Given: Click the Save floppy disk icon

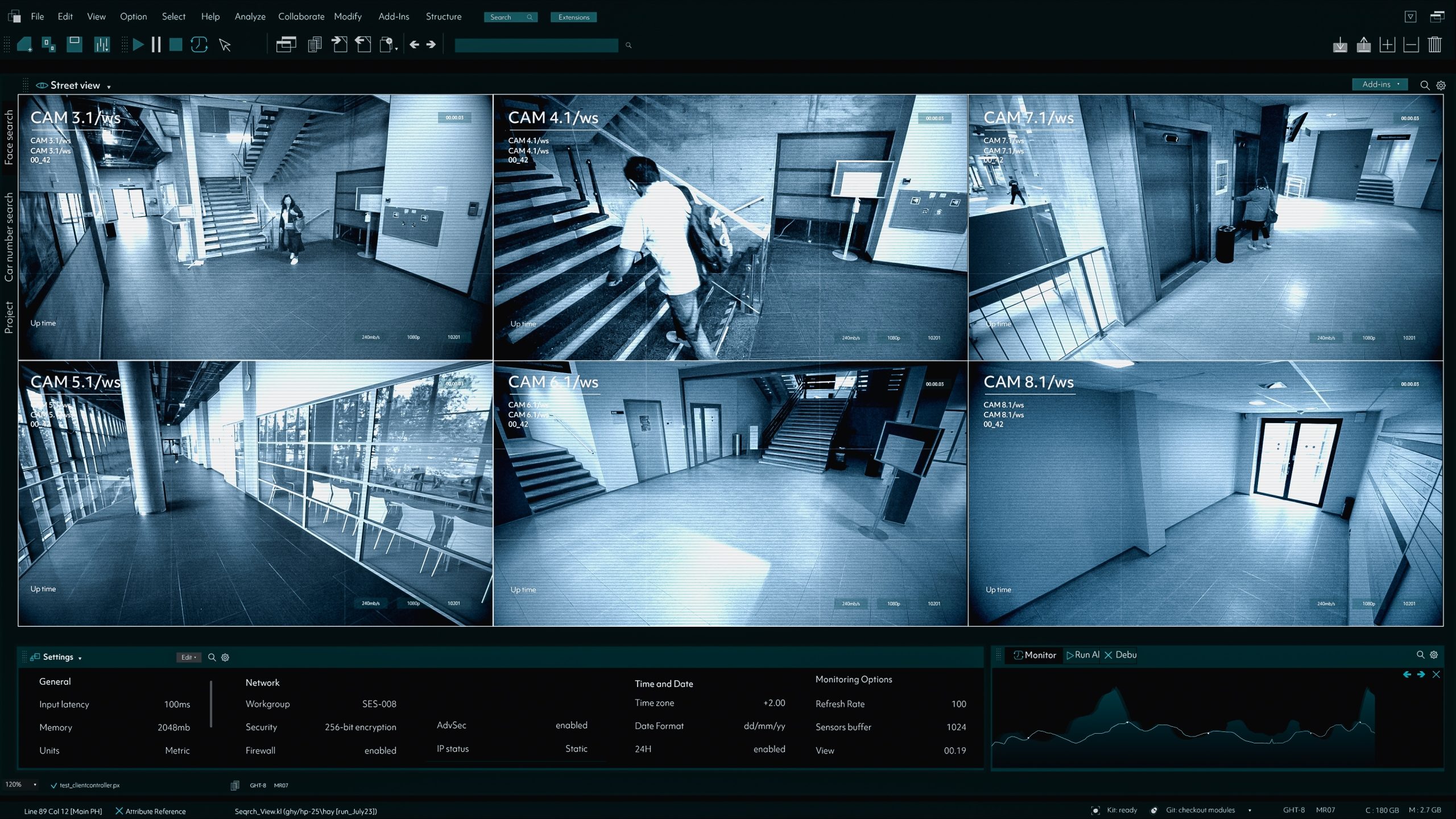Looking at the screenshot, I should click(75, 44).
